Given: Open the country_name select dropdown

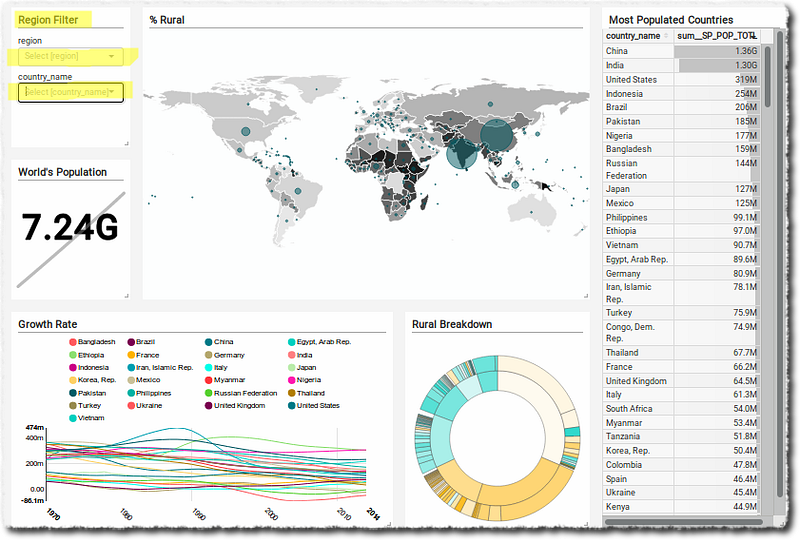Looking at the screenshot, I should (70, 92).
